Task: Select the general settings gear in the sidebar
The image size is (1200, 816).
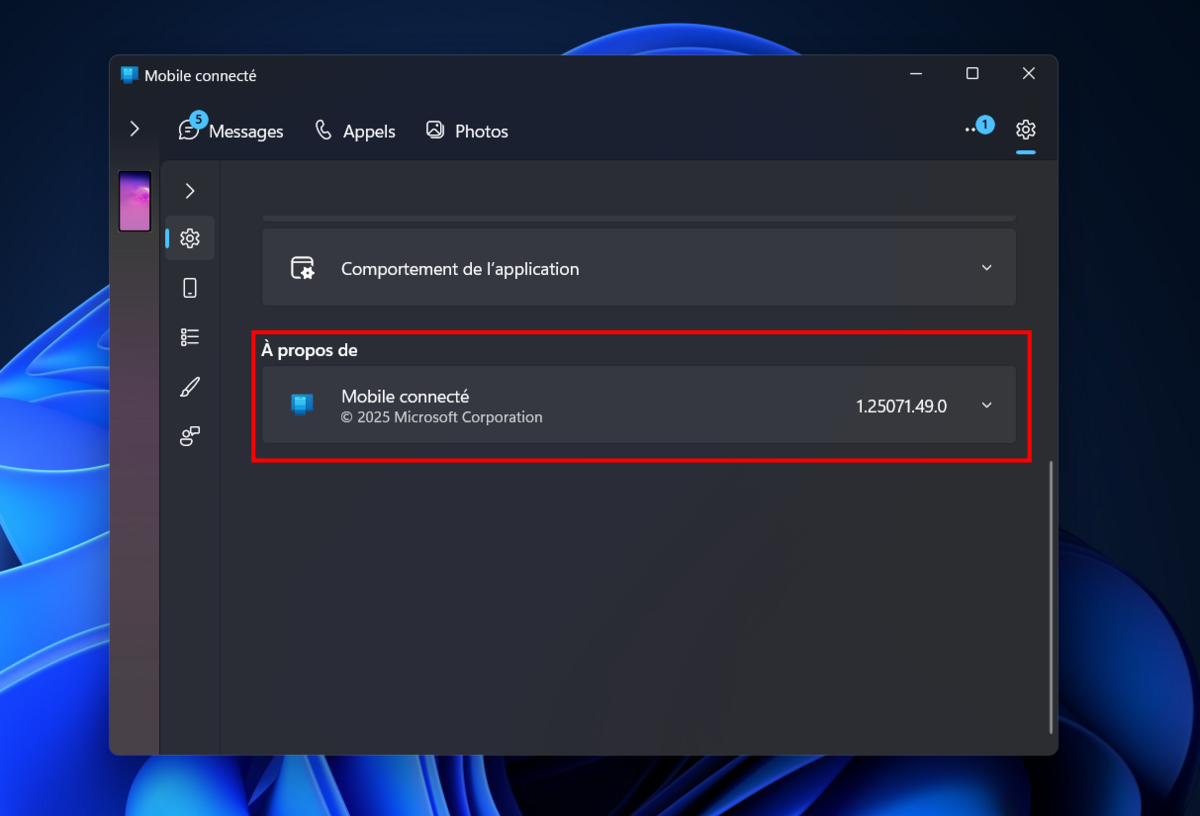Action: click(190, 238)
